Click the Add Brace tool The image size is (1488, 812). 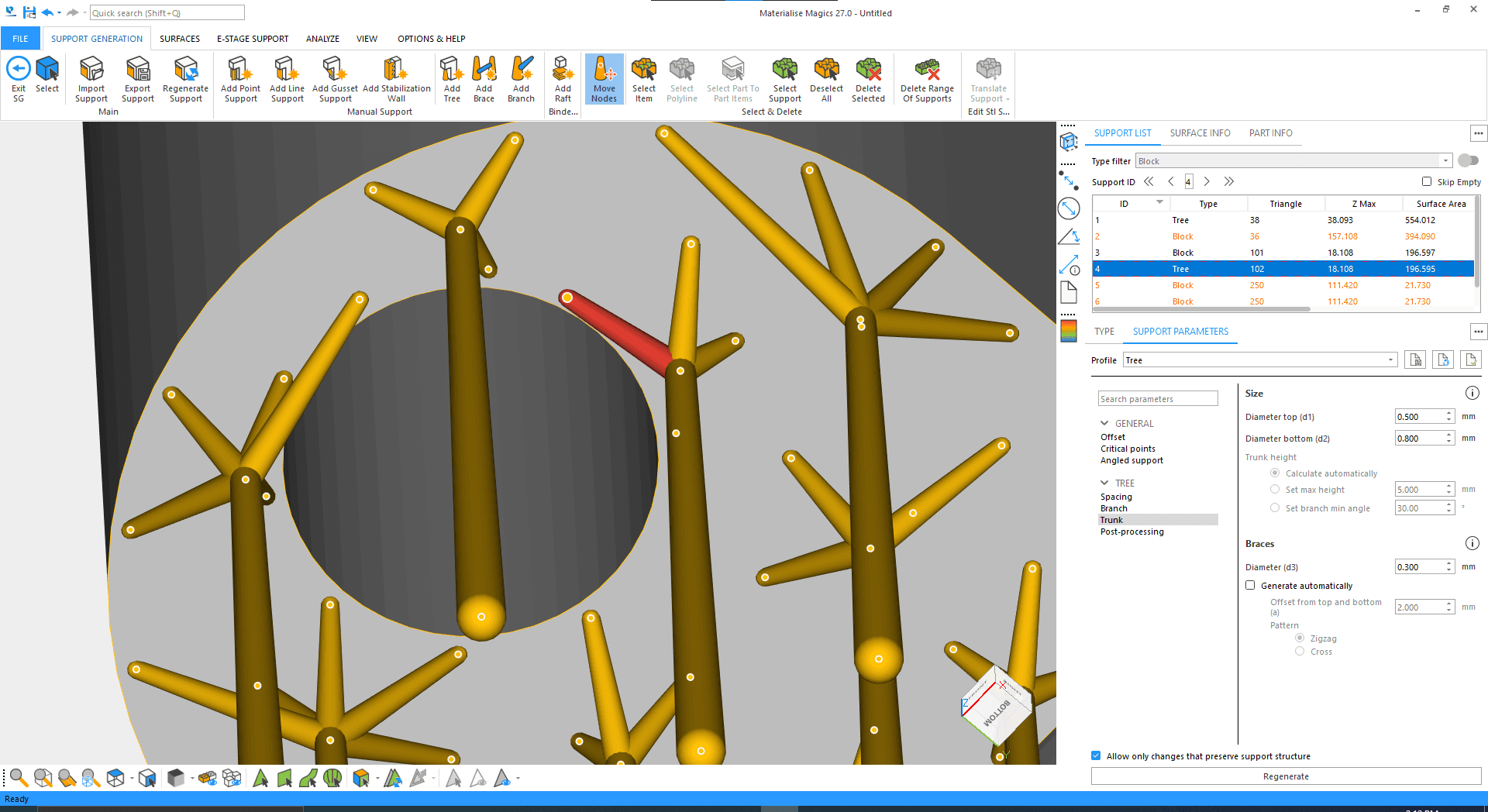[x=484, y=79]
